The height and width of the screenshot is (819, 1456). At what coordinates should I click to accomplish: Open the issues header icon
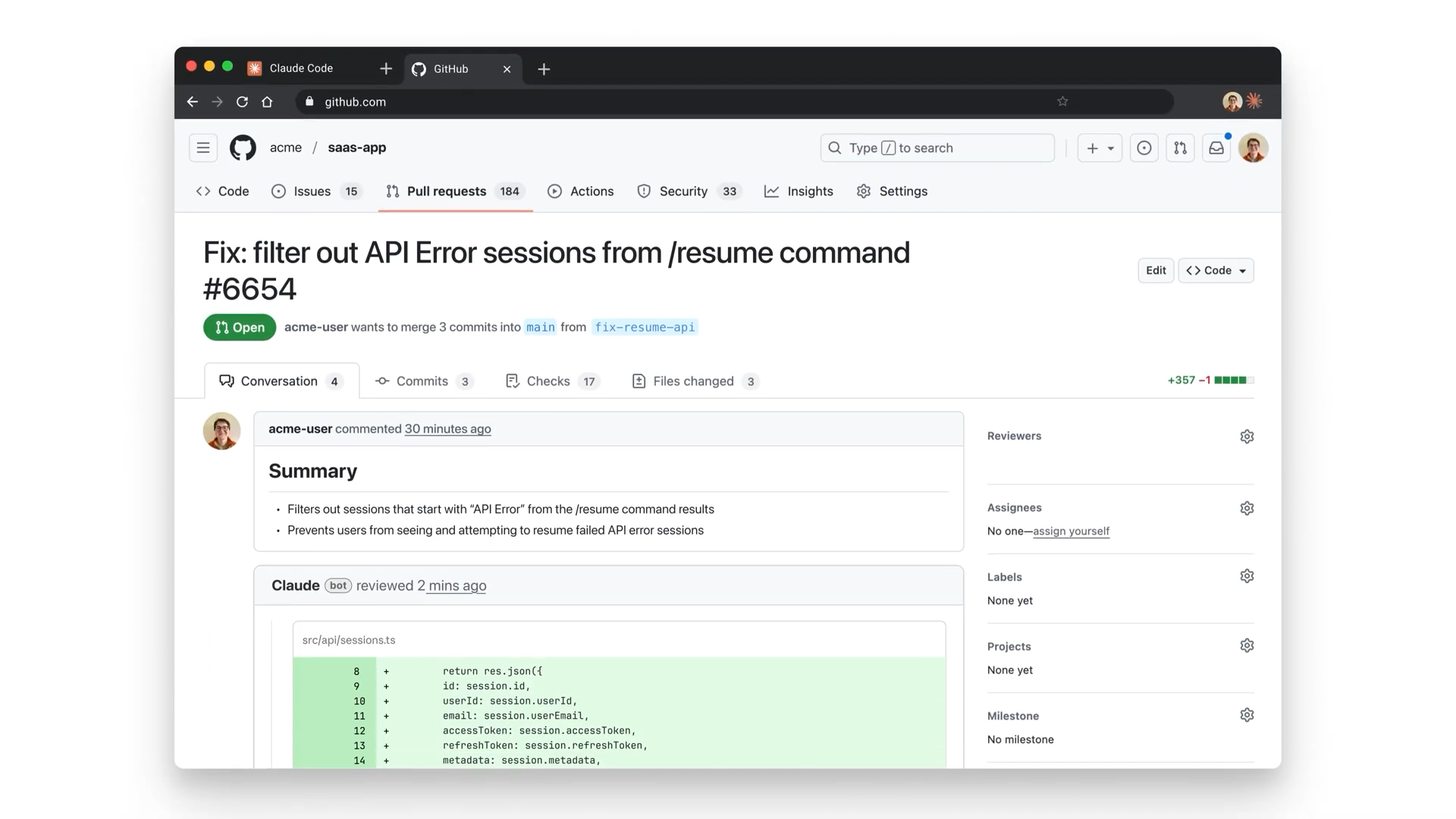click(1144, 148)
